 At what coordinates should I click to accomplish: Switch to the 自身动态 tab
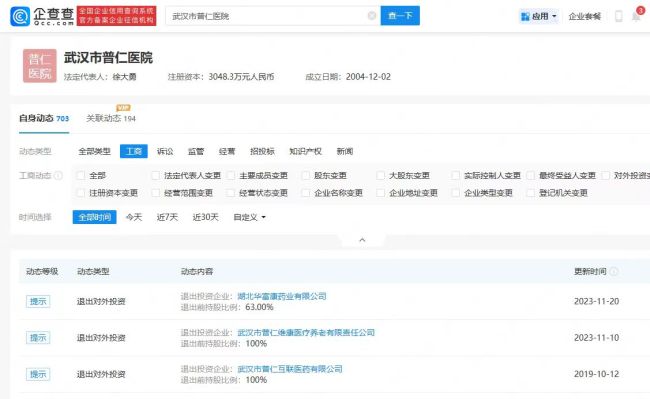(44, 118)
